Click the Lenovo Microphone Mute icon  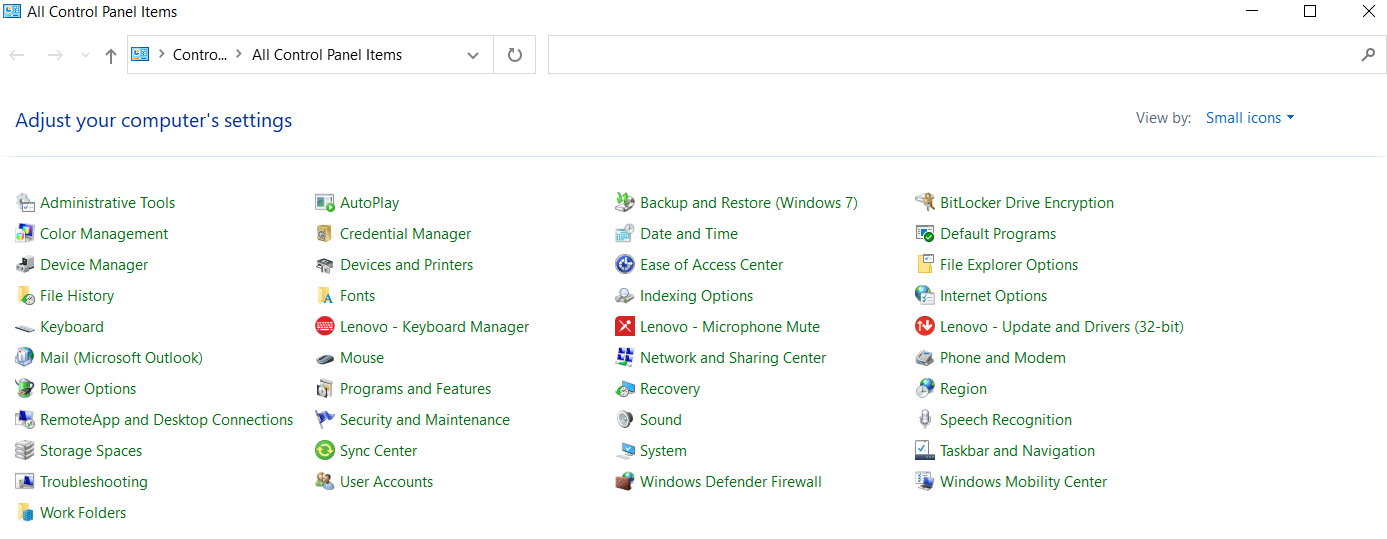pyautogui.click(x=624, y=327)
